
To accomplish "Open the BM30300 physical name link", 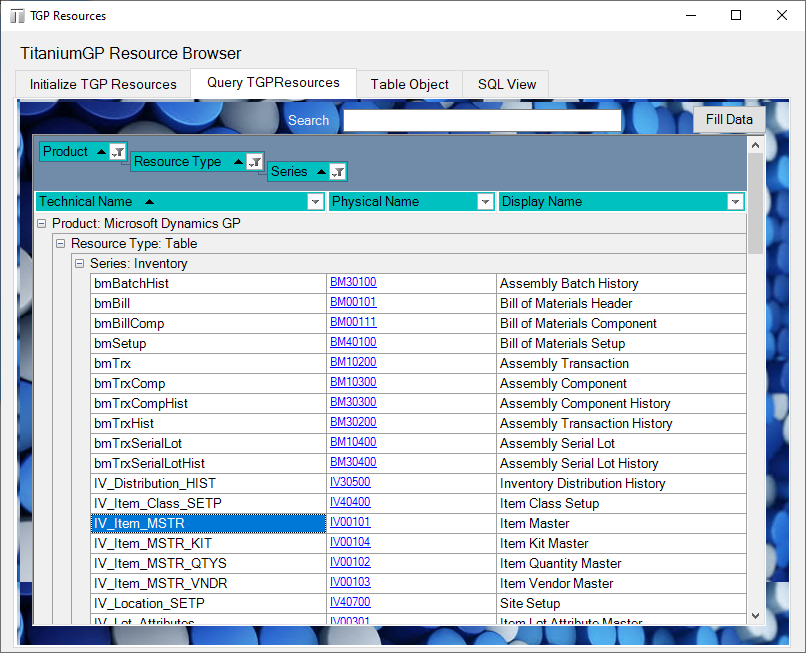I will click(x=353, y=402).
